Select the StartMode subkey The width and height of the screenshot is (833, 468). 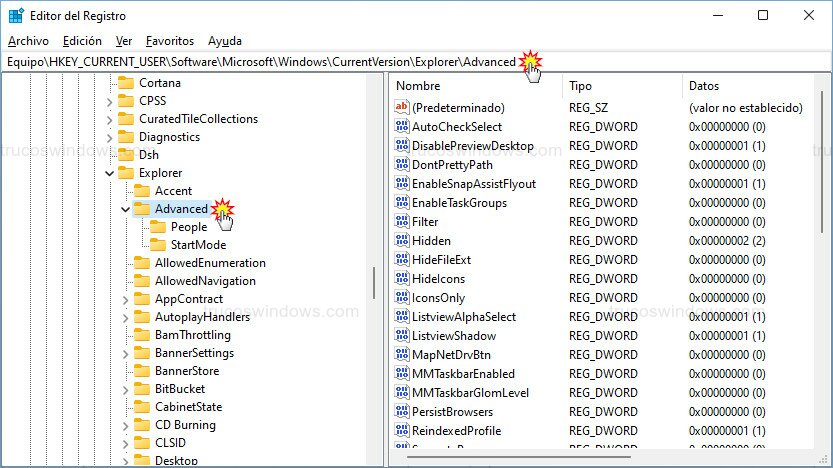click(198, 245)
